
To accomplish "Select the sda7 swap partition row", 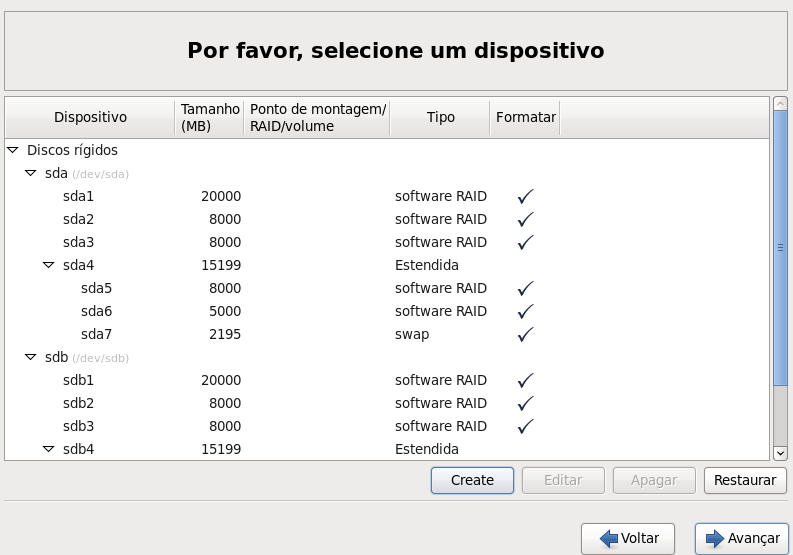I will [387, 334].
